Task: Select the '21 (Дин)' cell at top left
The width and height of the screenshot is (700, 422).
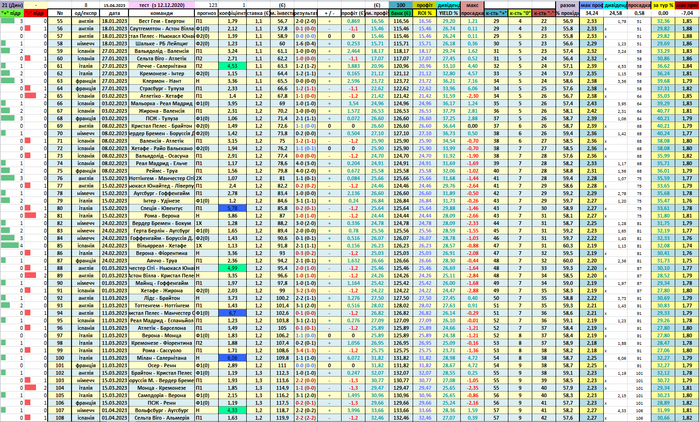Action: [12, 5]
